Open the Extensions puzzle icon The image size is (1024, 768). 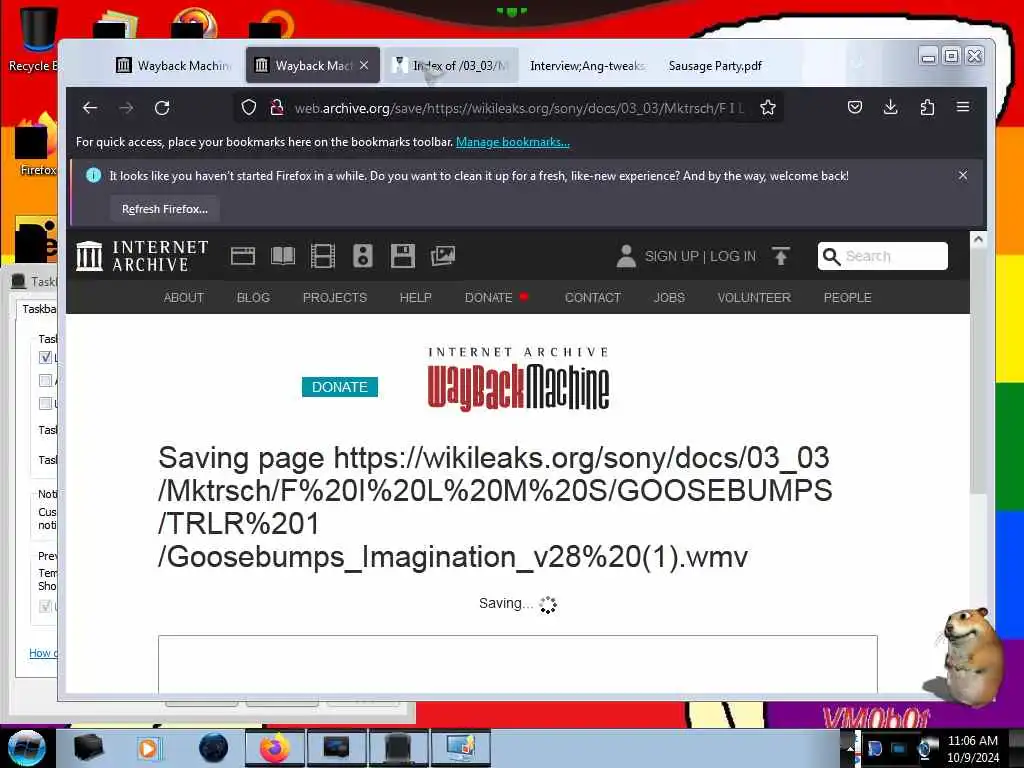[x=927, y=107]
